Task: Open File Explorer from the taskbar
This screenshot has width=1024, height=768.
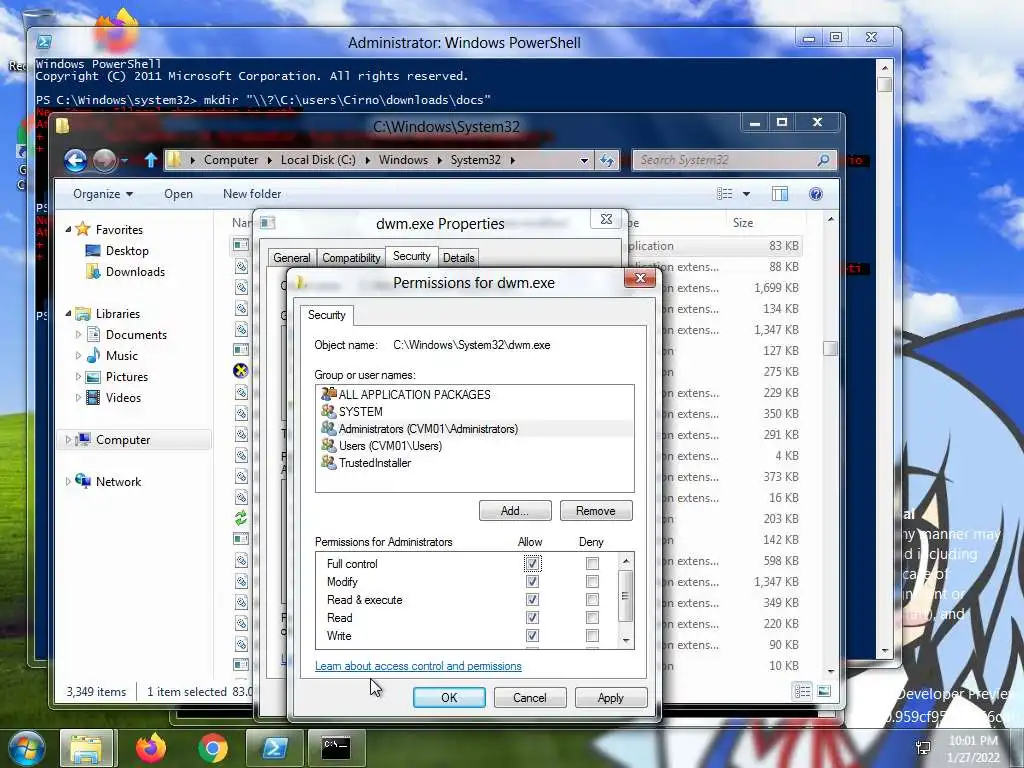Action: click(88, 748)
